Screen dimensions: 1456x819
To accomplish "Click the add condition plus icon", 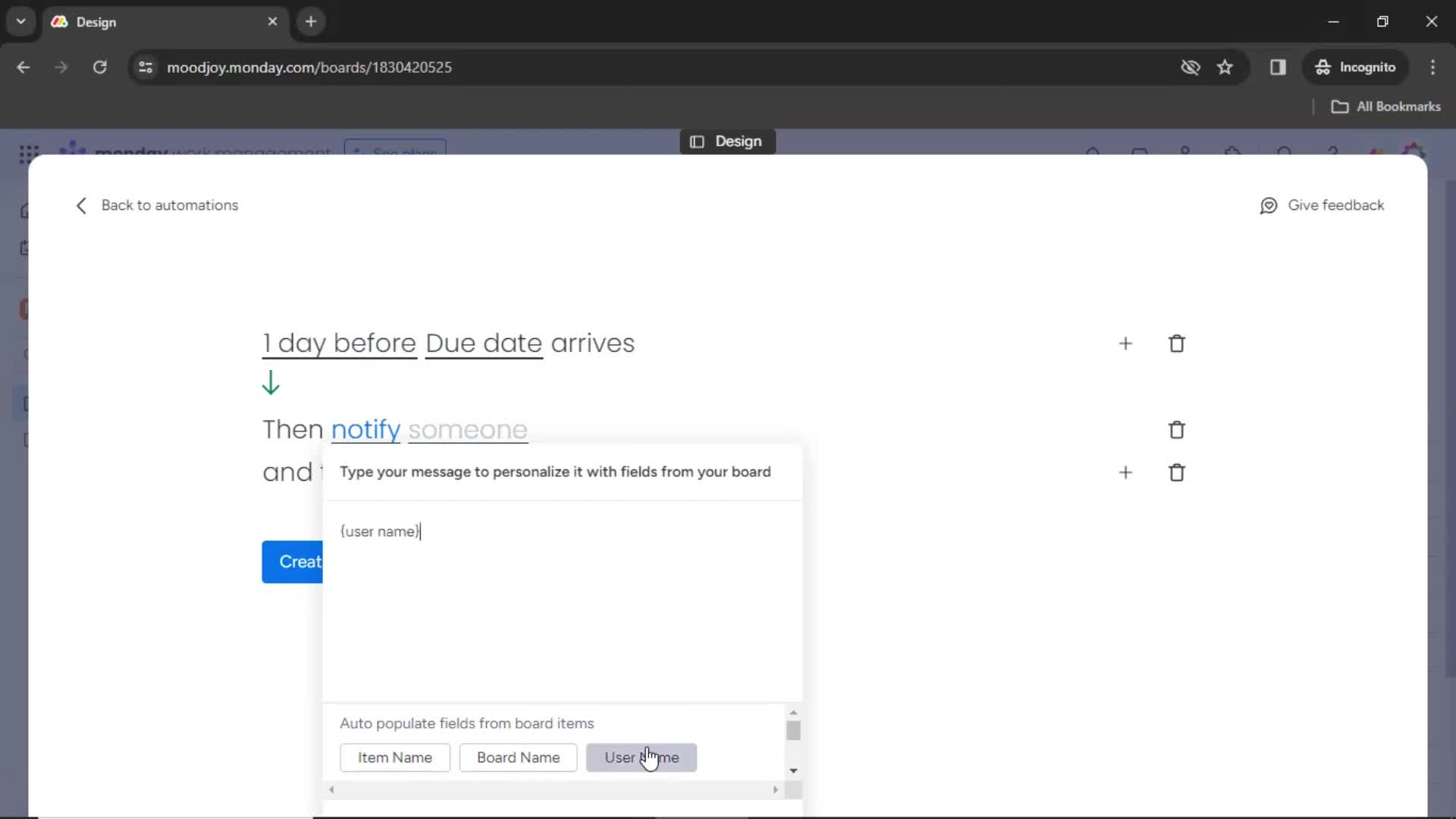I will click(1125, 343).
